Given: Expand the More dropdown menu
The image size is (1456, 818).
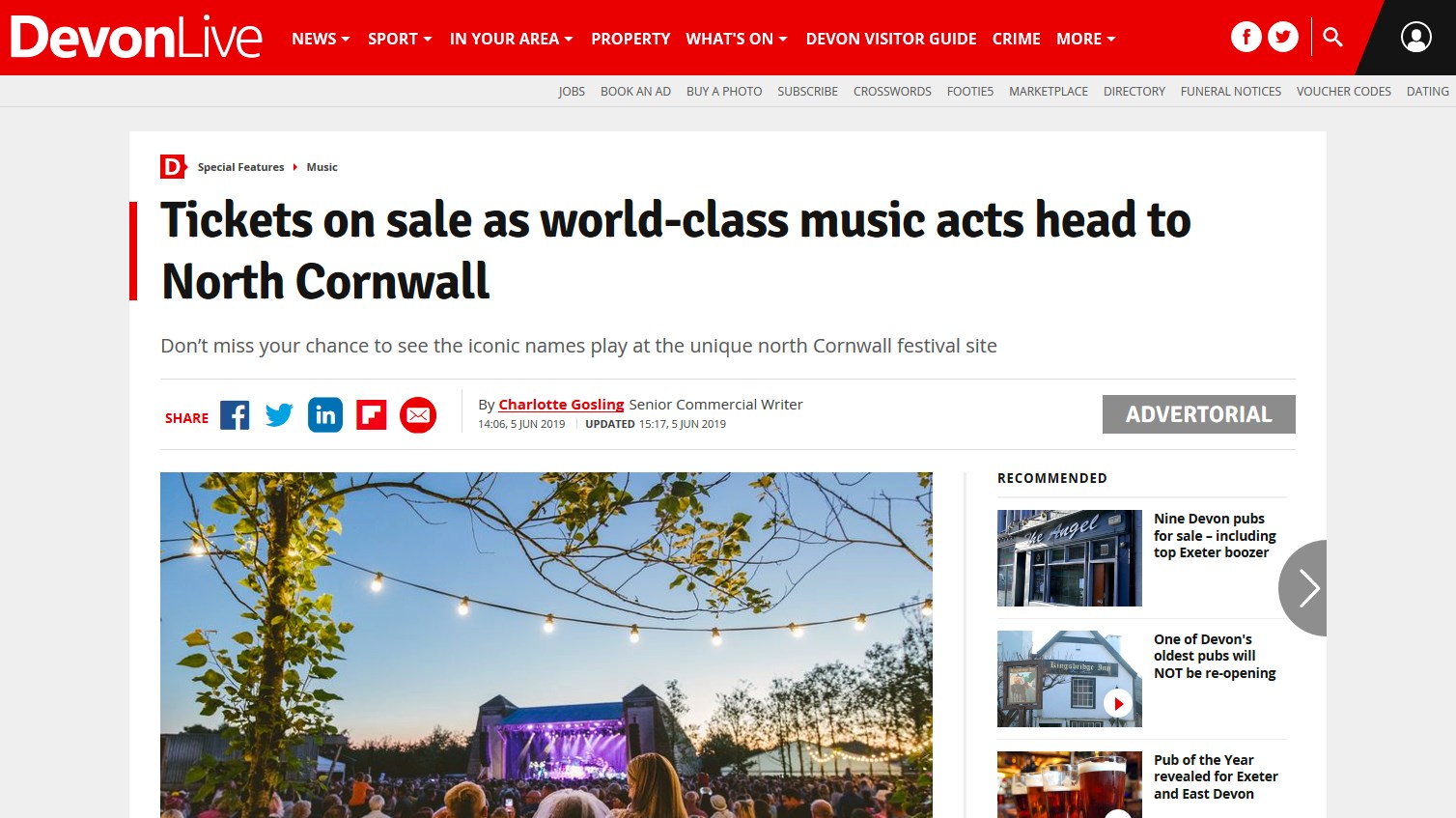Looking at the screenshot, I should click(x=1086, y=39).
